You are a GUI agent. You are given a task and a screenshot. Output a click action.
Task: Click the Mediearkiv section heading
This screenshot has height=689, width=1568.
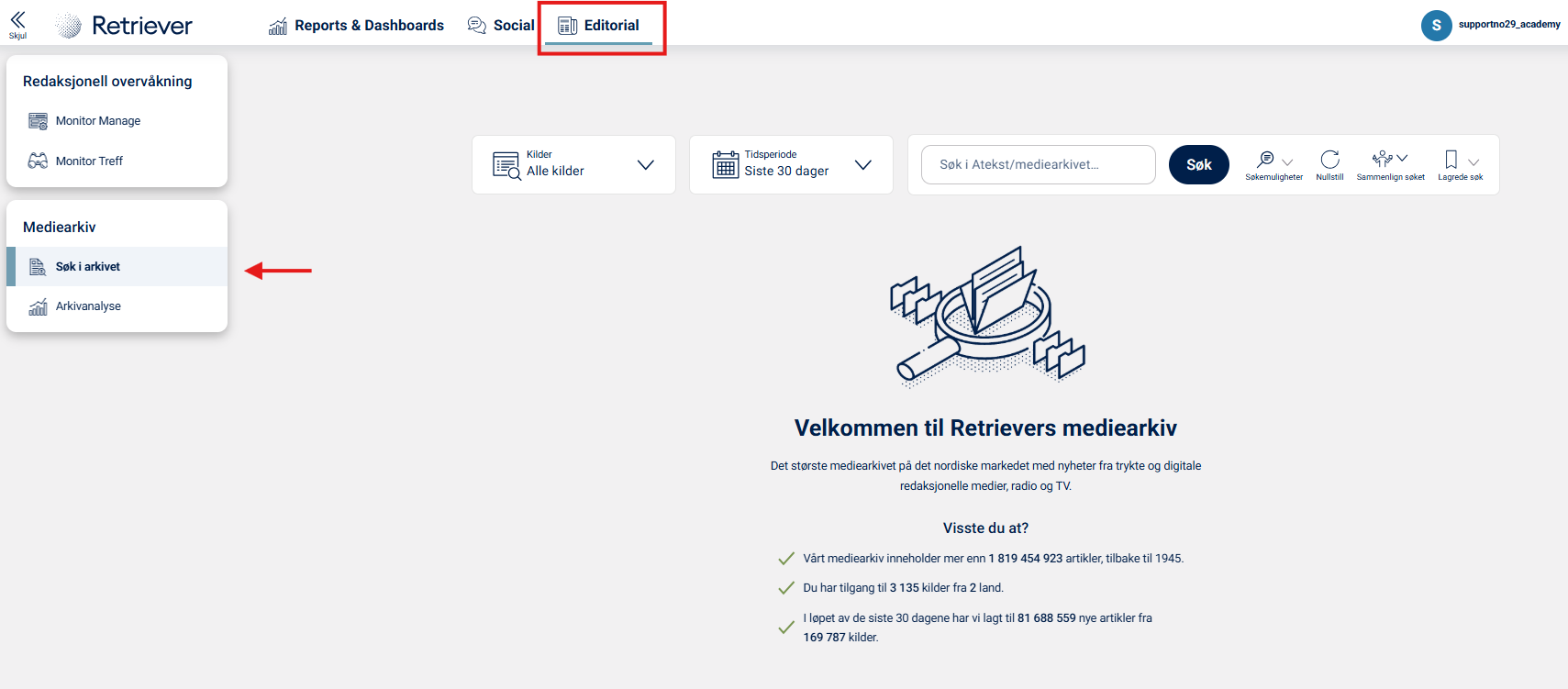[x=60, y=228]
